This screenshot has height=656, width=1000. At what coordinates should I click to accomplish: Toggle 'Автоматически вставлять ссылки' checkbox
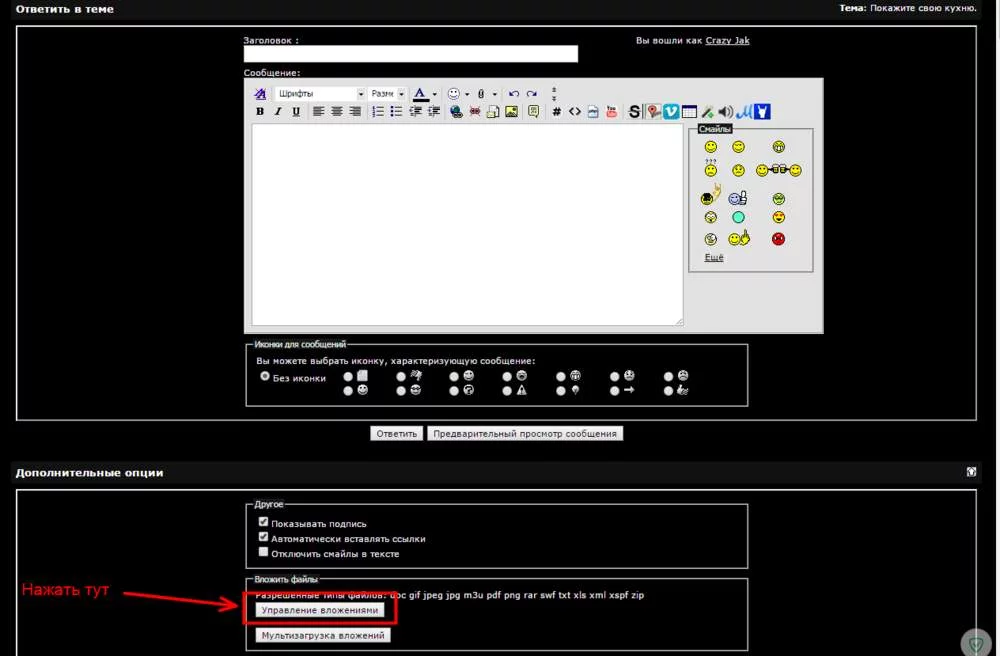[x=263, y=537]
